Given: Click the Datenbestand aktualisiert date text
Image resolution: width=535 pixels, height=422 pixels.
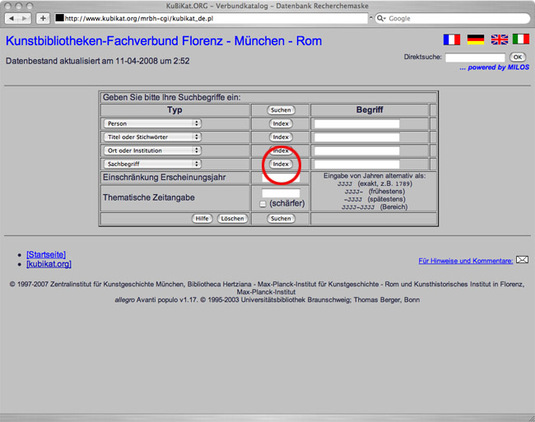Looking at the screenshot, I should pyautogui.click(x=98, y=61).
